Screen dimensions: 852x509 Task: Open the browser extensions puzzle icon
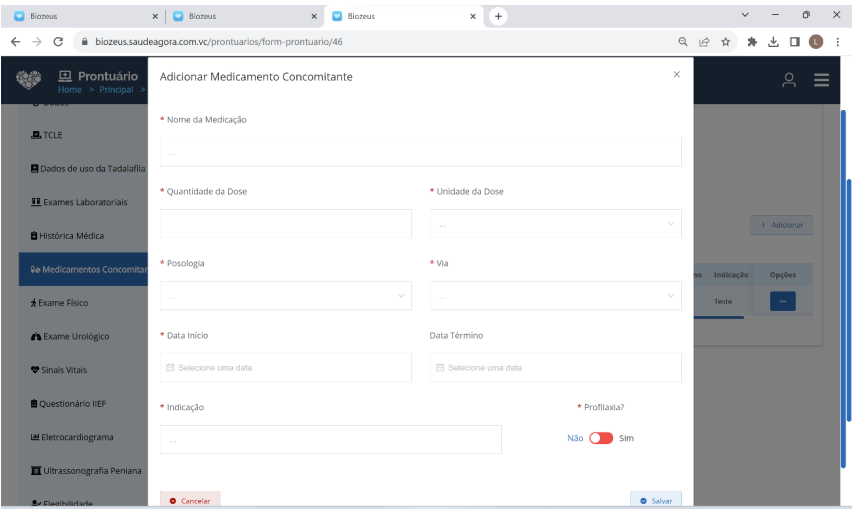(751, 42)
